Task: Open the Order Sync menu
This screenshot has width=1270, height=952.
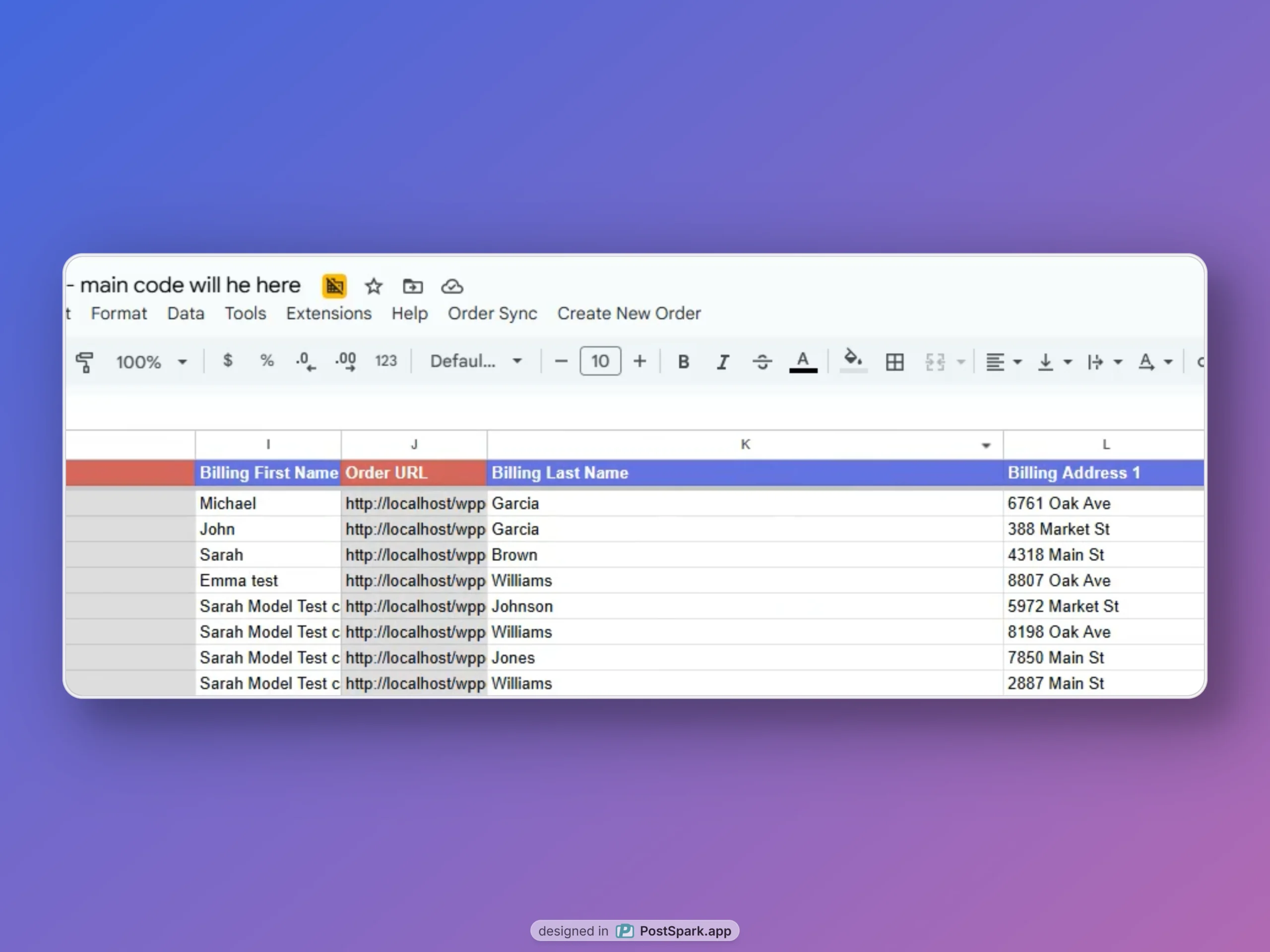Action: (x=493, y=313)
